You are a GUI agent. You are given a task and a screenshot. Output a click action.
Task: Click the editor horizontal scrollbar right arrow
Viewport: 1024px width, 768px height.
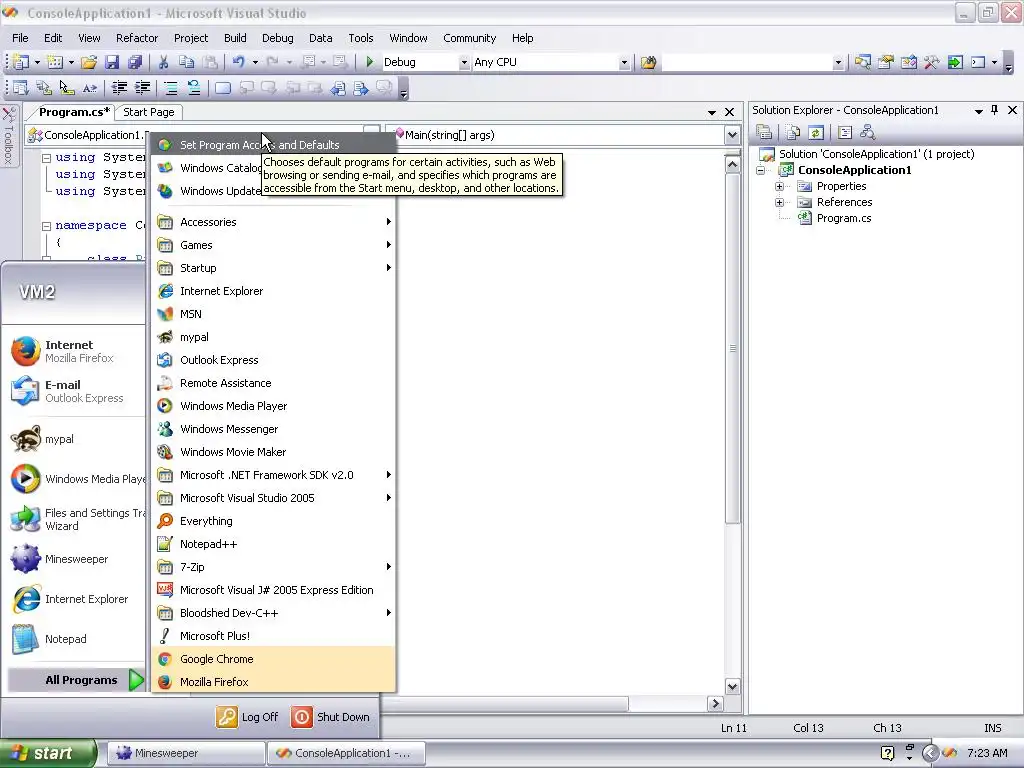(715, 703)
